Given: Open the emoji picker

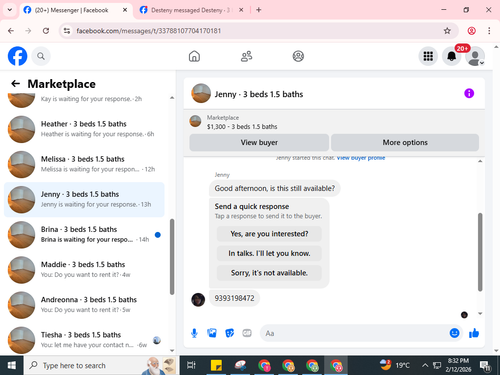Looking at the screenshot, I should point(454,333).
